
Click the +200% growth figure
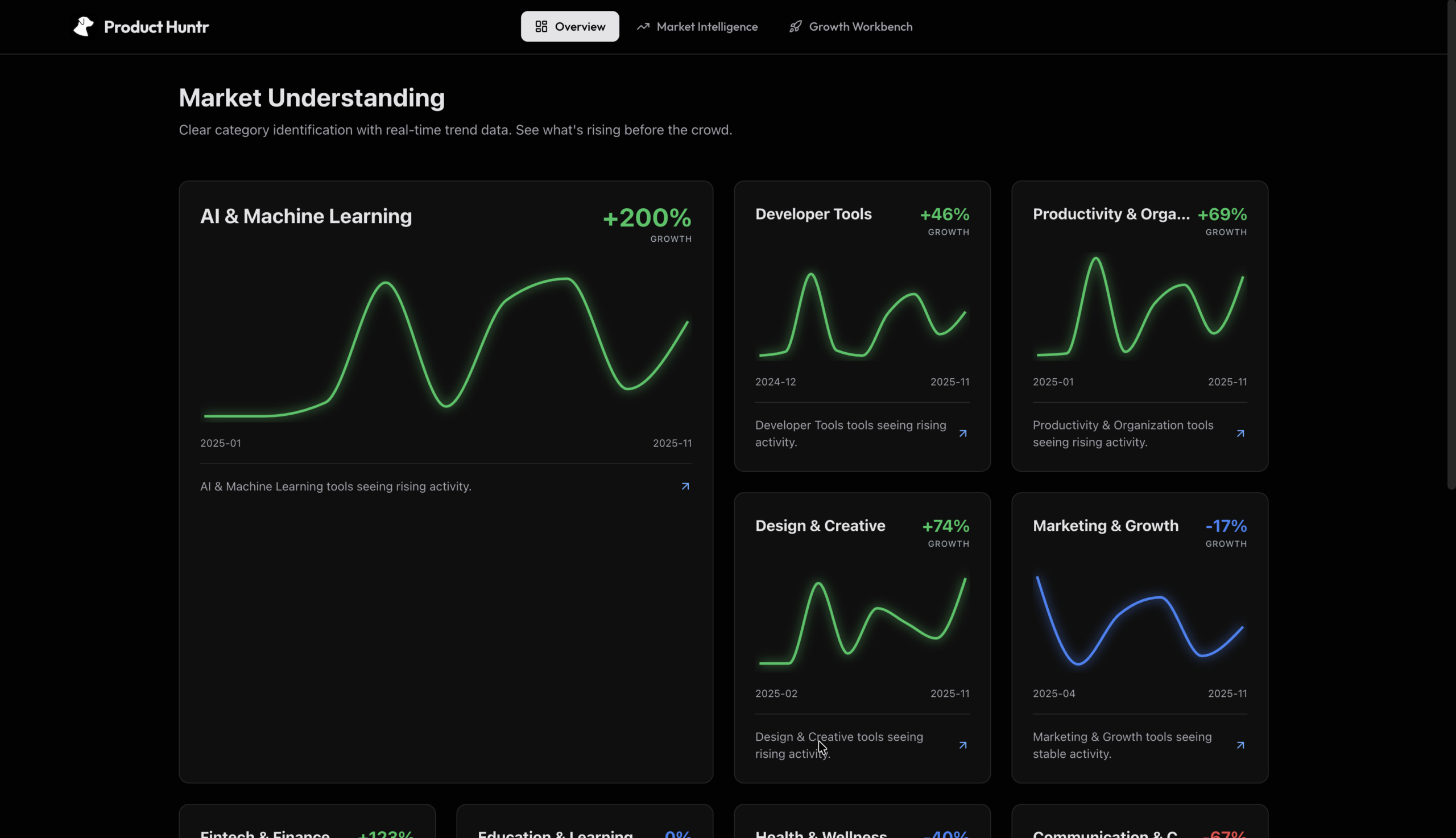pyautogui.click(x=647, y=217)
